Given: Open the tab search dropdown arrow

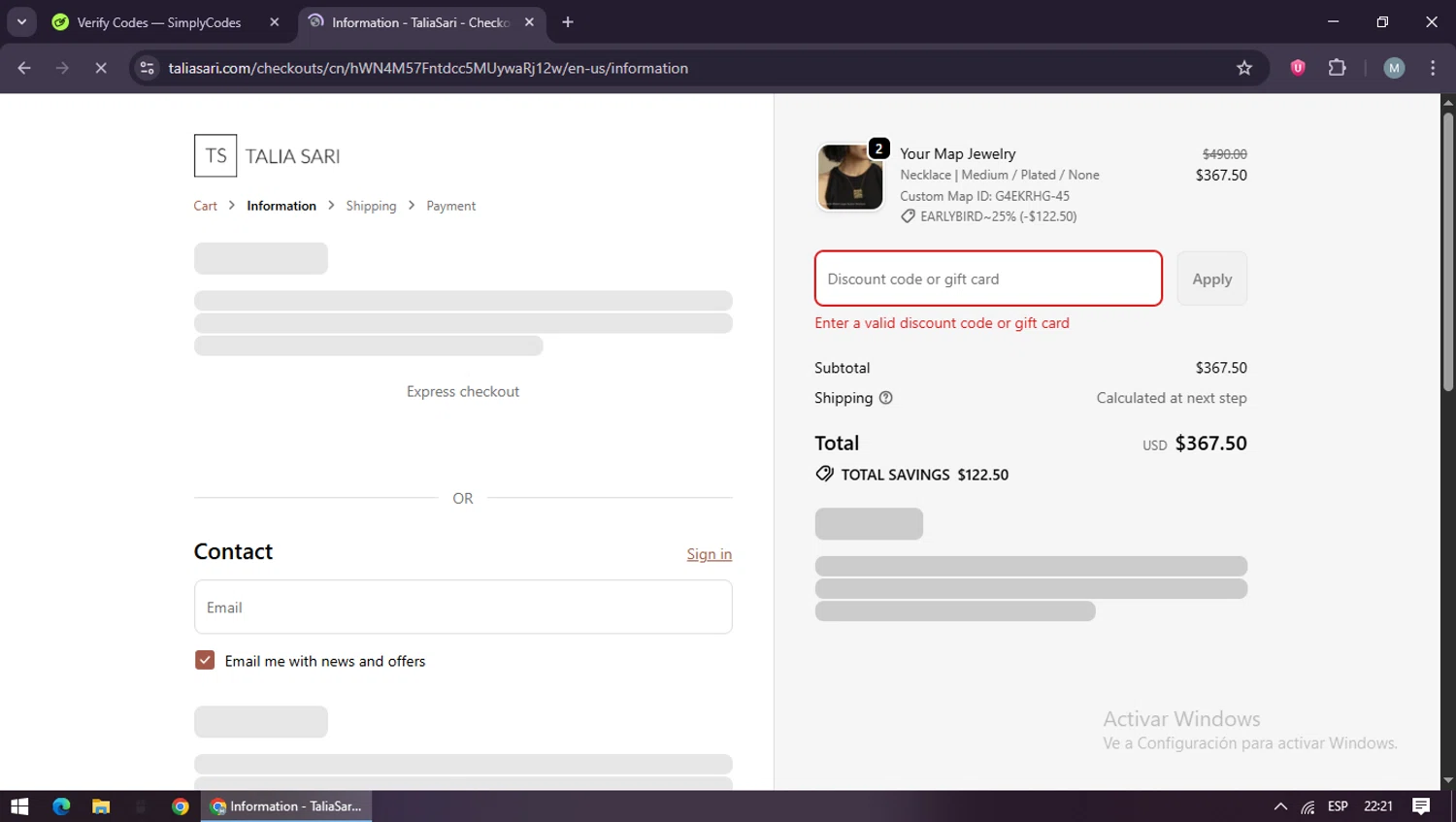Looking at the screenshot, I should (21, 21).
